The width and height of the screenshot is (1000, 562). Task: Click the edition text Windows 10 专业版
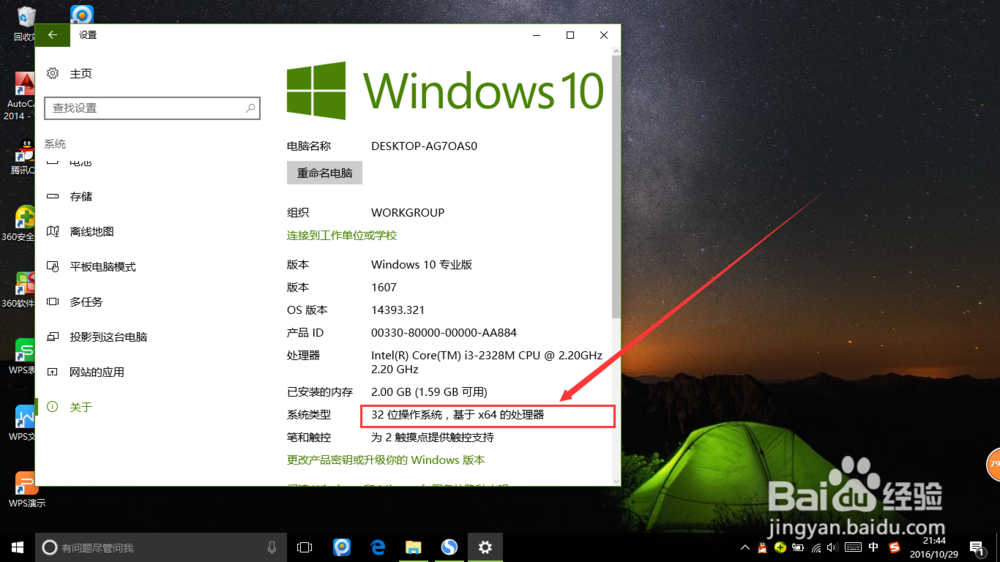422,264
